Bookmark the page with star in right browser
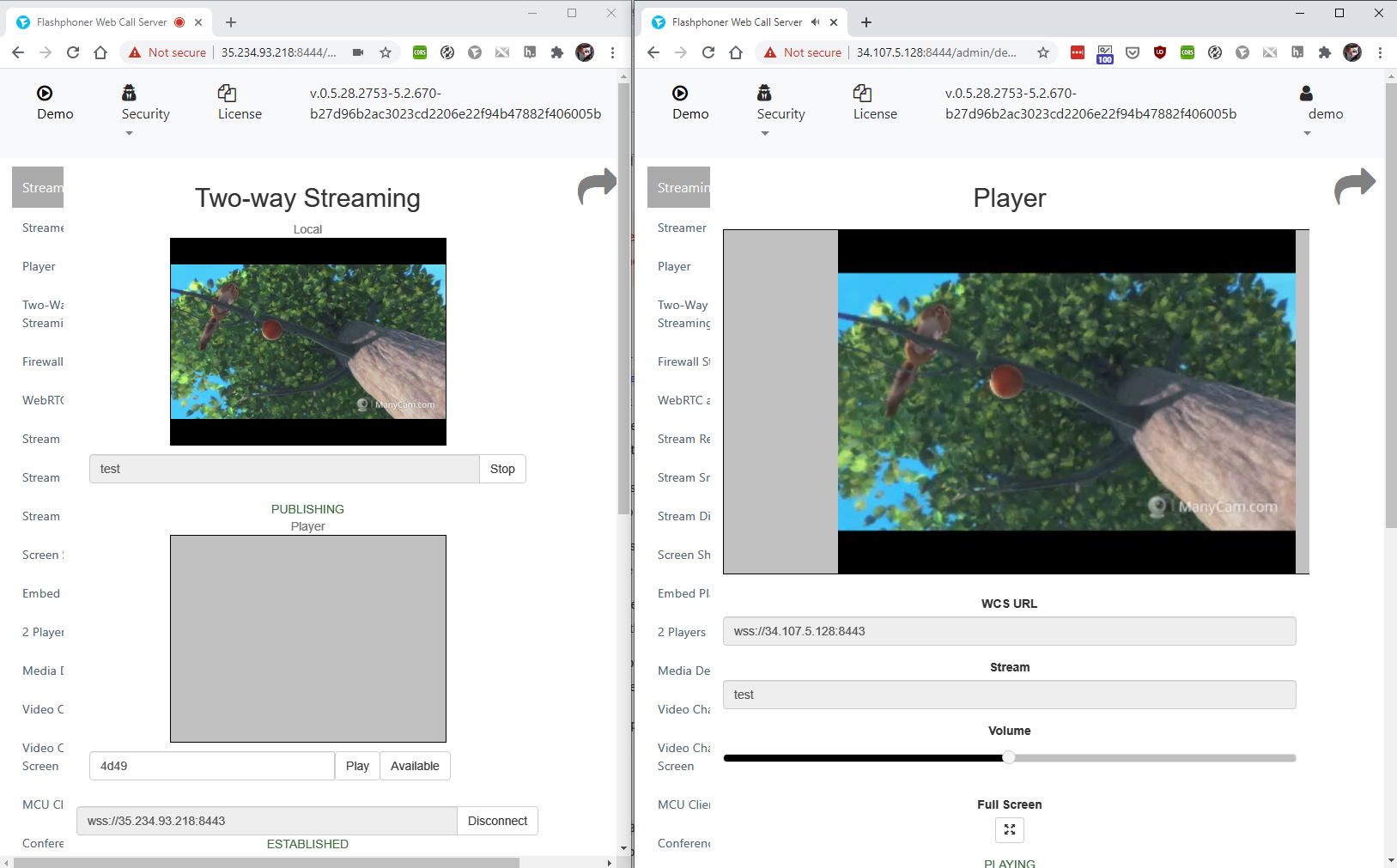Viewport: 1397px width, 868px height. 1042,52
